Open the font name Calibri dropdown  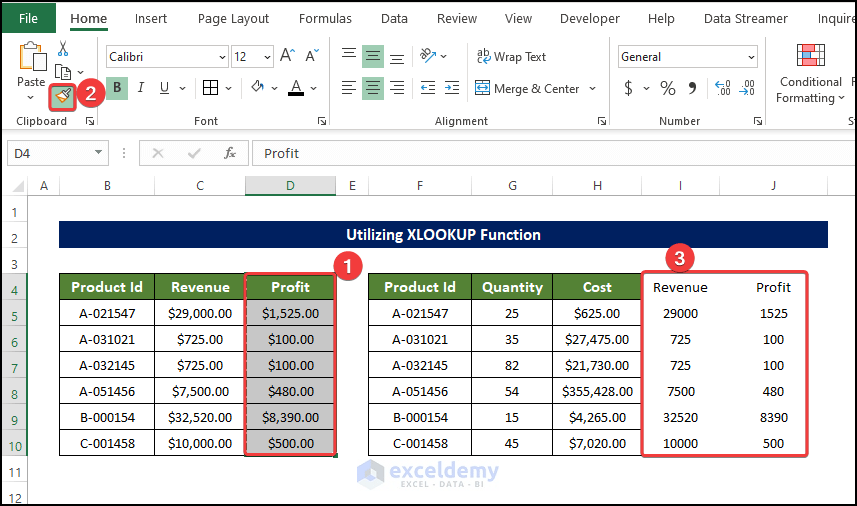tap(222, 57)
